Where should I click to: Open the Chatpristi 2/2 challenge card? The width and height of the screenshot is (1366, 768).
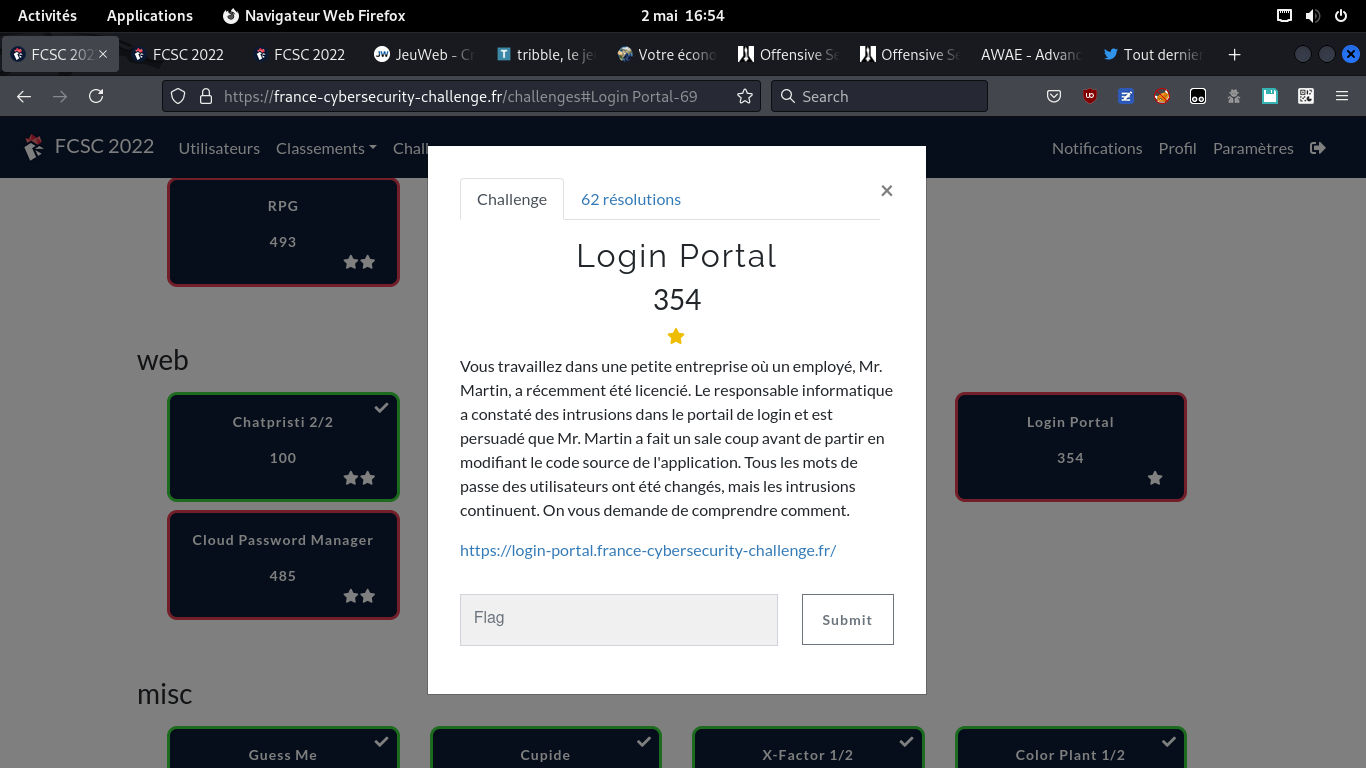point(283,447)
